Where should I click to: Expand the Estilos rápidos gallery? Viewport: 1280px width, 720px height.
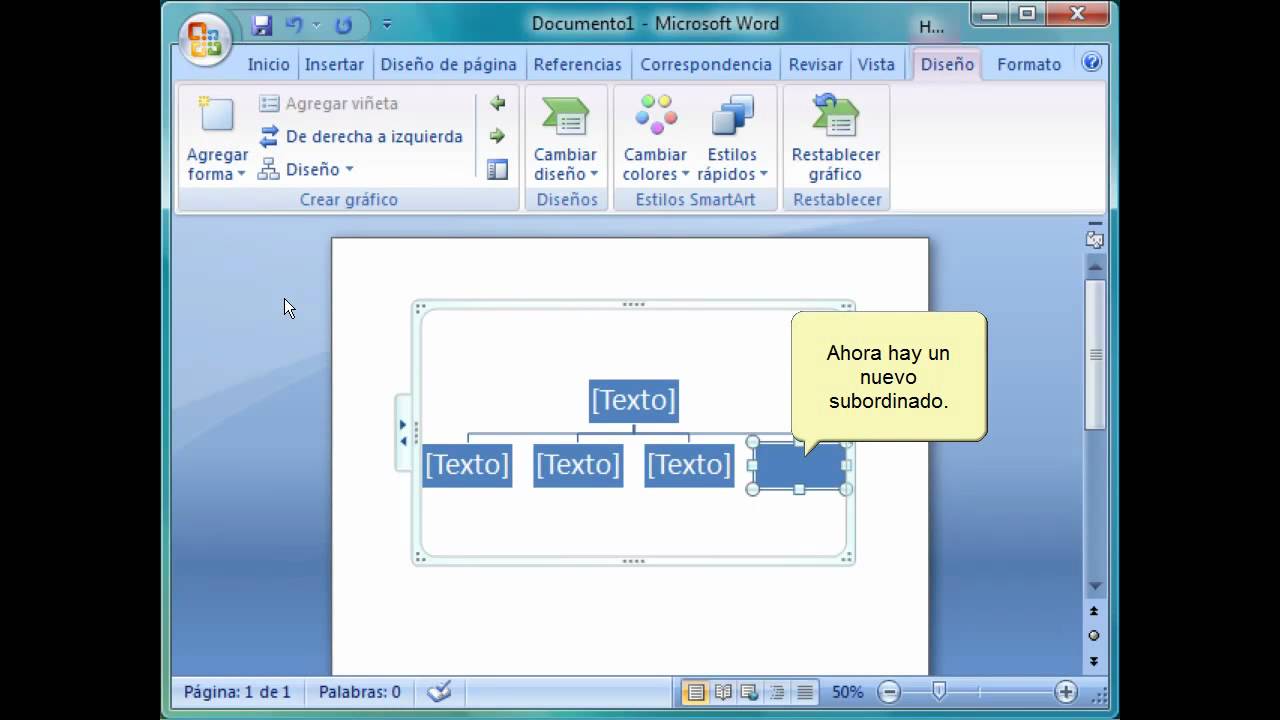click(x=732, y=138)
